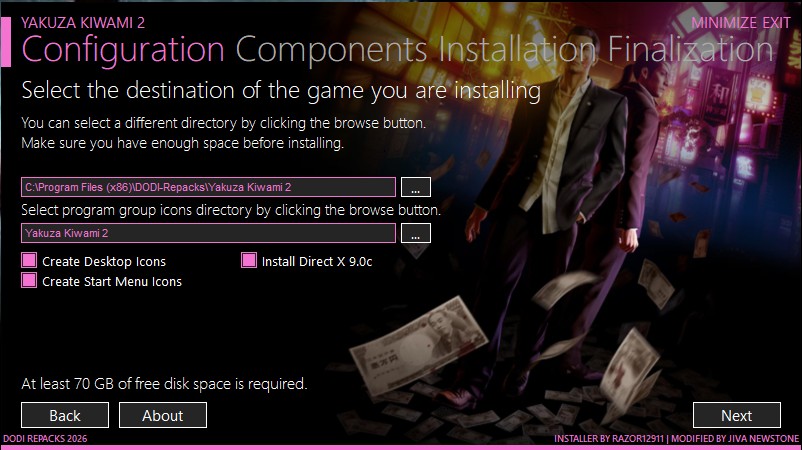Click the DODI REPACKS 2026 footer label

coord(45,439)
